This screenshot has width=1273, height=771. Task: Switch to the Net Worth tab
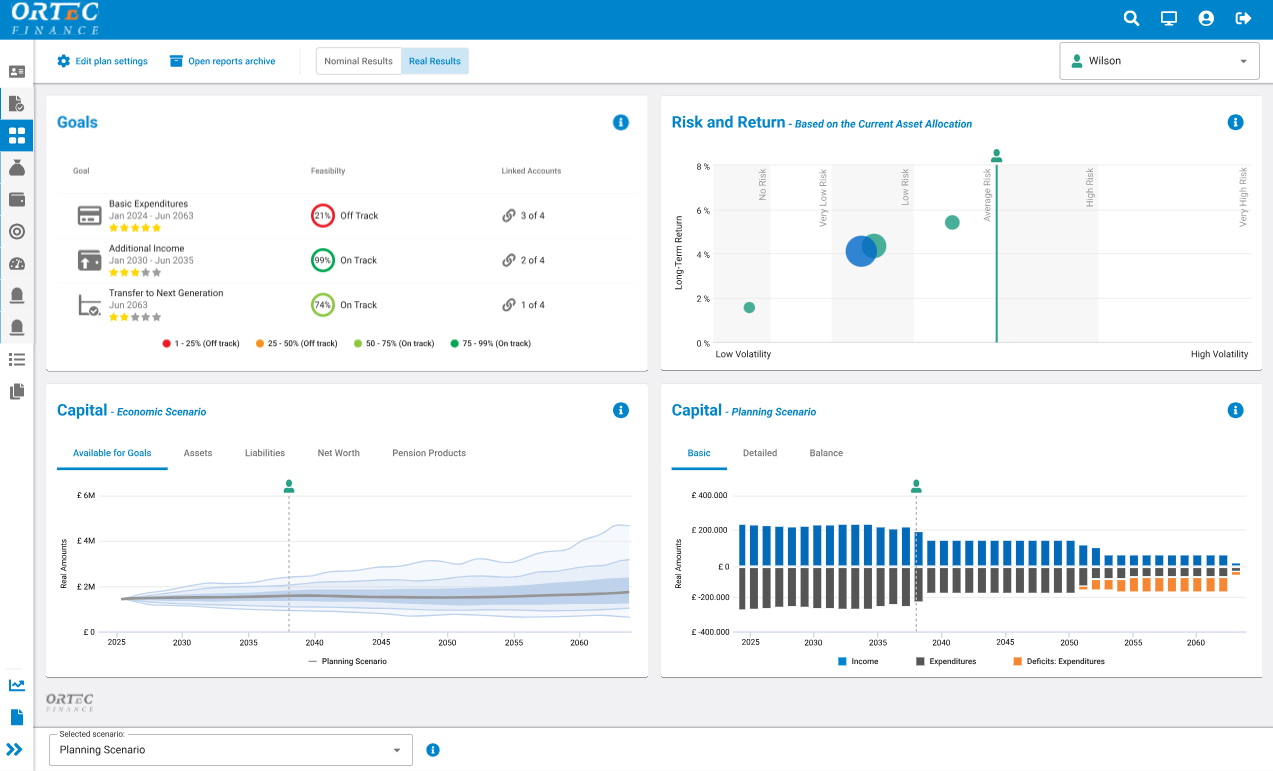tap(339, 453)
